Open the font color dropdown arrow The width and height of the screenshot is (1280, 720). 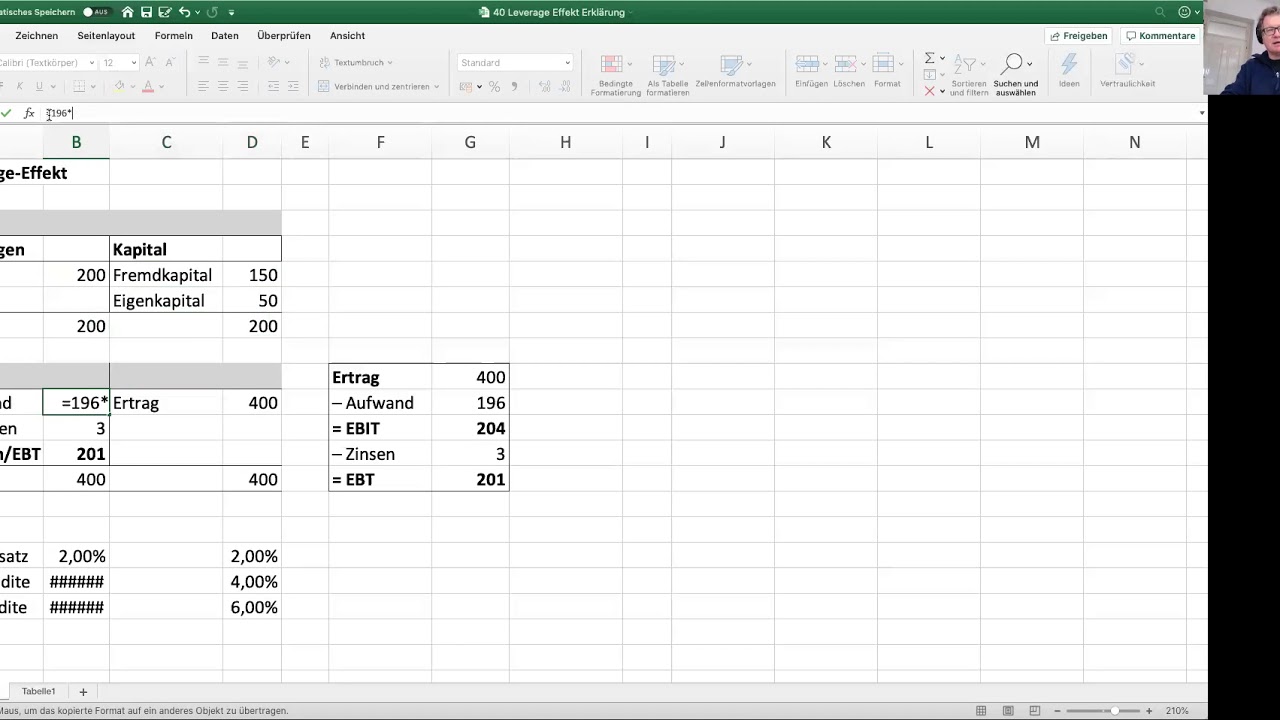(161, 87)
